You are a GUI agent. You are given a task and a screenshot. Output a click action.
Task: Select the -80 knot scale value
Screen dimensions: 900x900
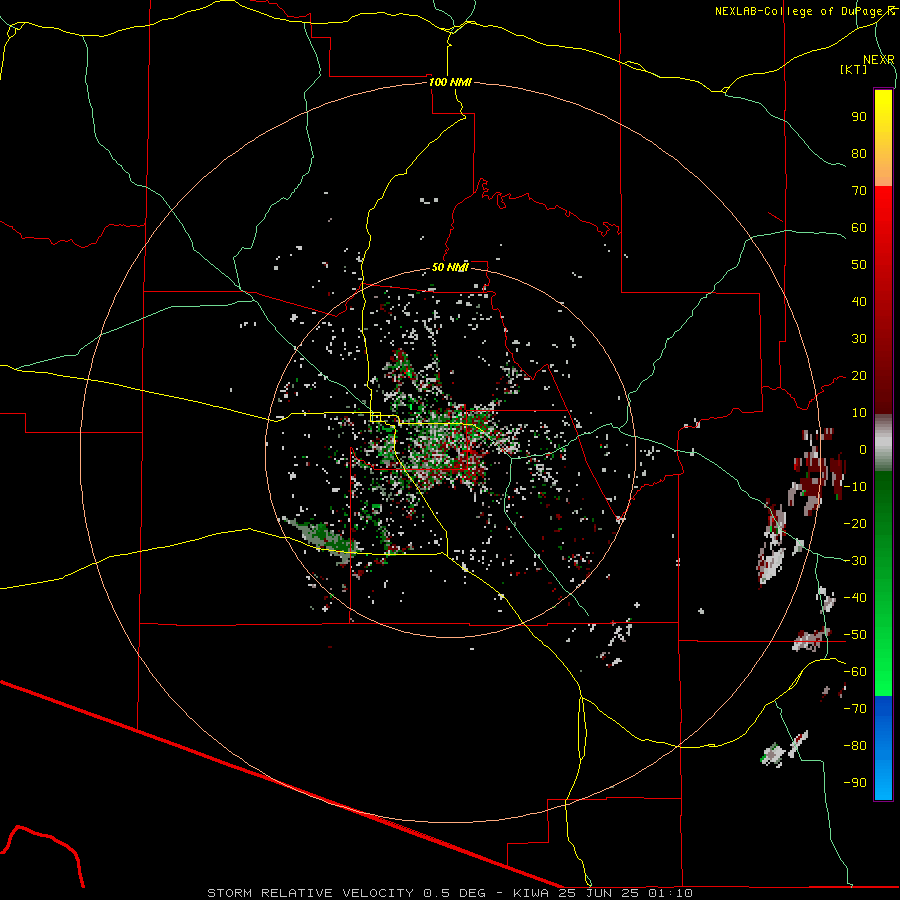click(855, 746)
